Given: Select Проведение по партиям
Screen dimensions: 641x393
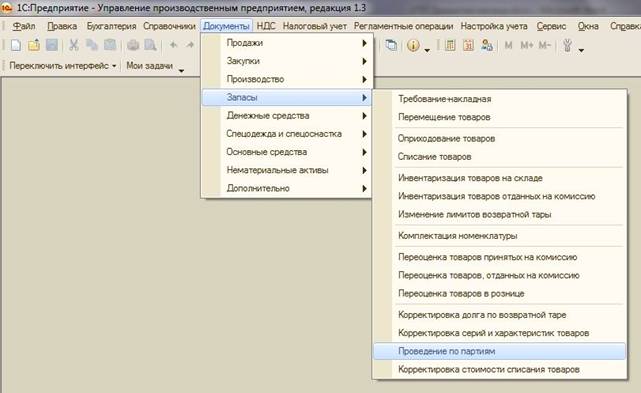Looking at the screenshot, I should [500, 351].
